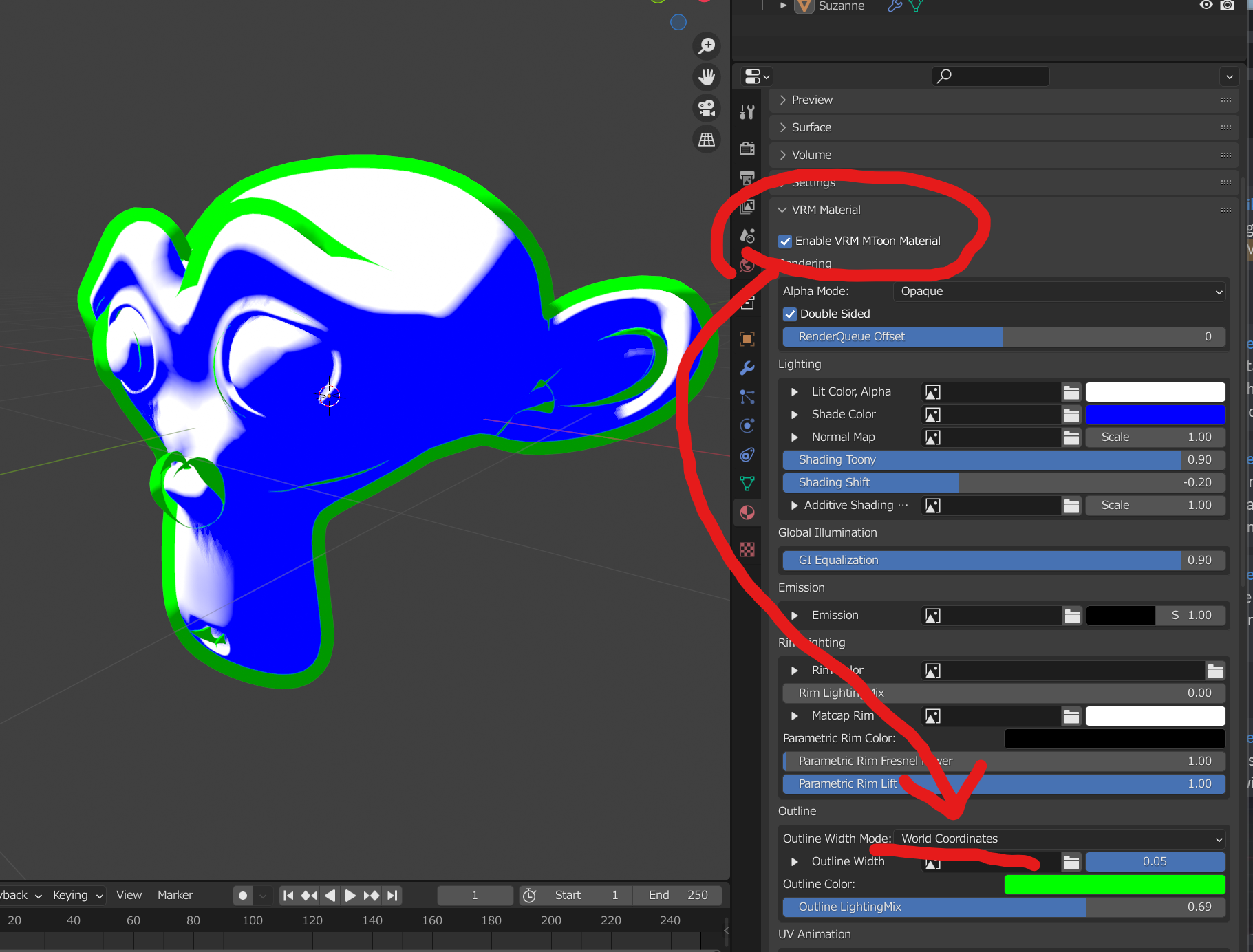The width and height of the screenshot is (1253, 952).
Task: Click the viewport camera view icon
Action: [707, 108]
